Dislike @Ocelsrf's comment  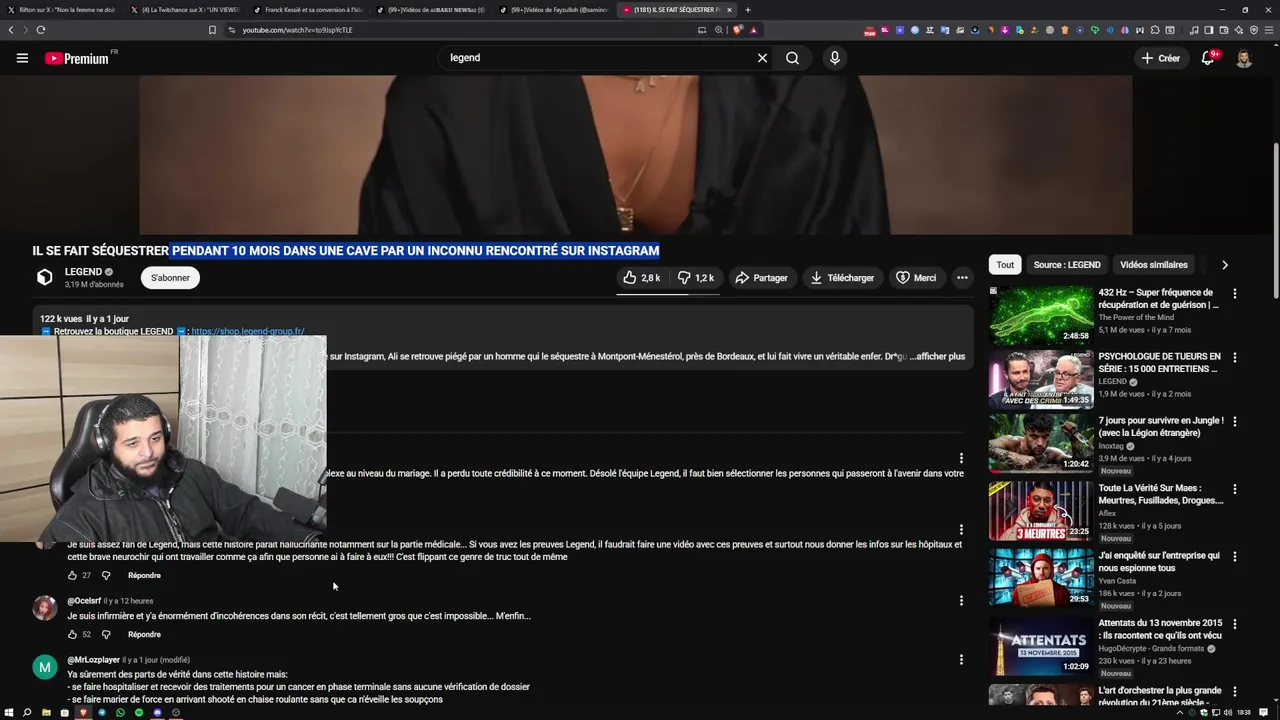tap(106, 635)
